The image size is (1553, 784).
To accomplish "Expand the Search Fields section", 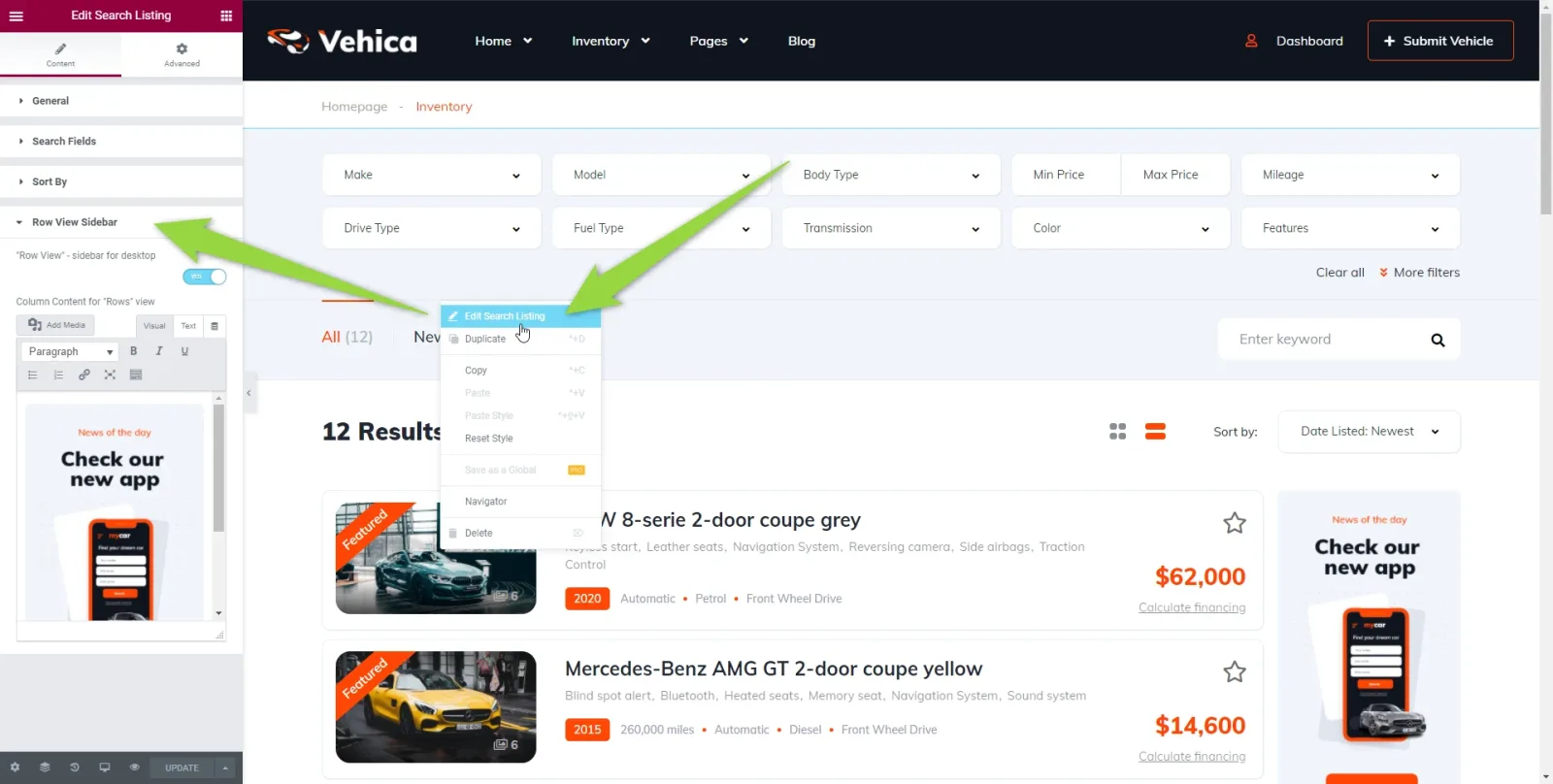I will [121, 142].
